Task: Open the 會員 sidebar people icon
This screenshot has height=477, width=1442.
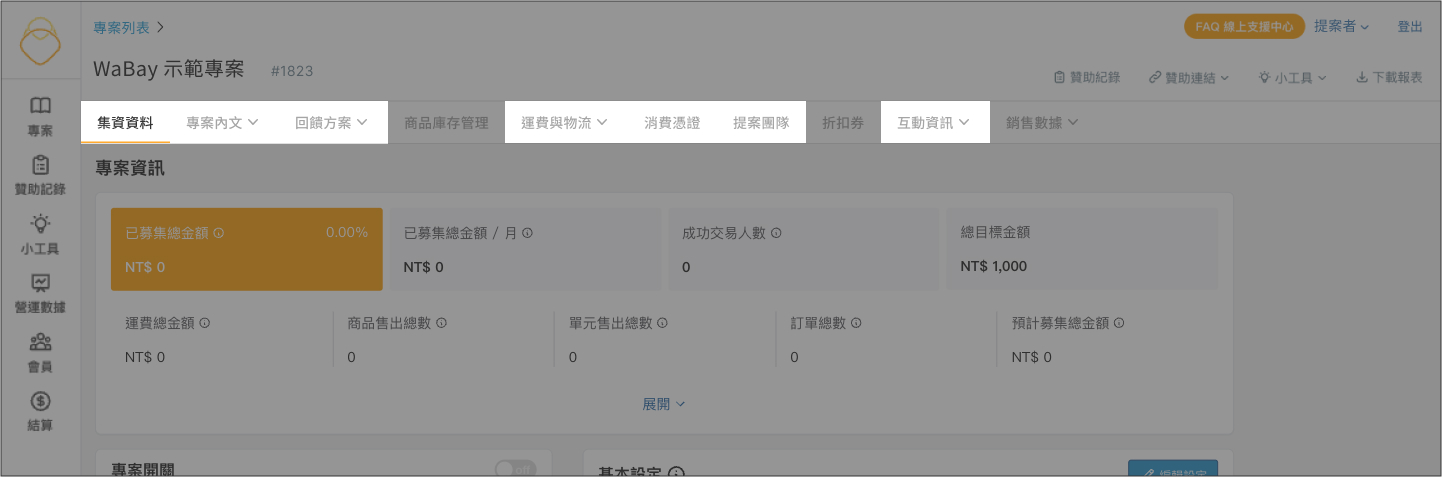Action: (x=40, y=342)
